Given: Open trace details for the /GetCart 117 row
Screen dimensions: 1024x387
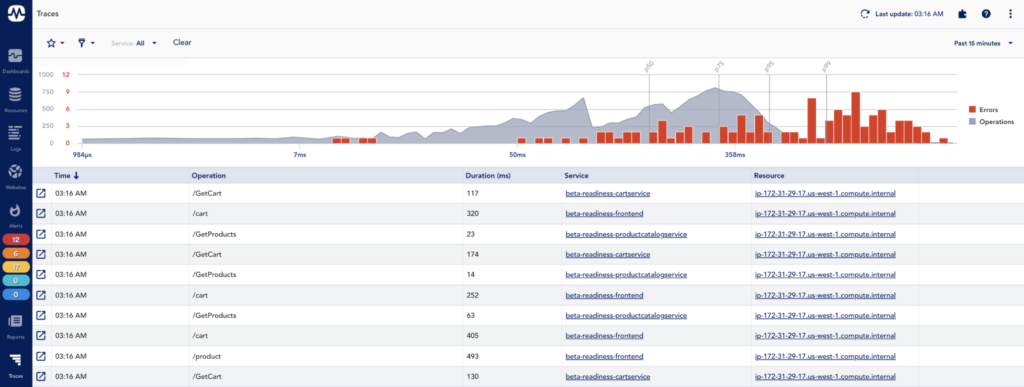Looking at the screenshot, I should (41, 194).
